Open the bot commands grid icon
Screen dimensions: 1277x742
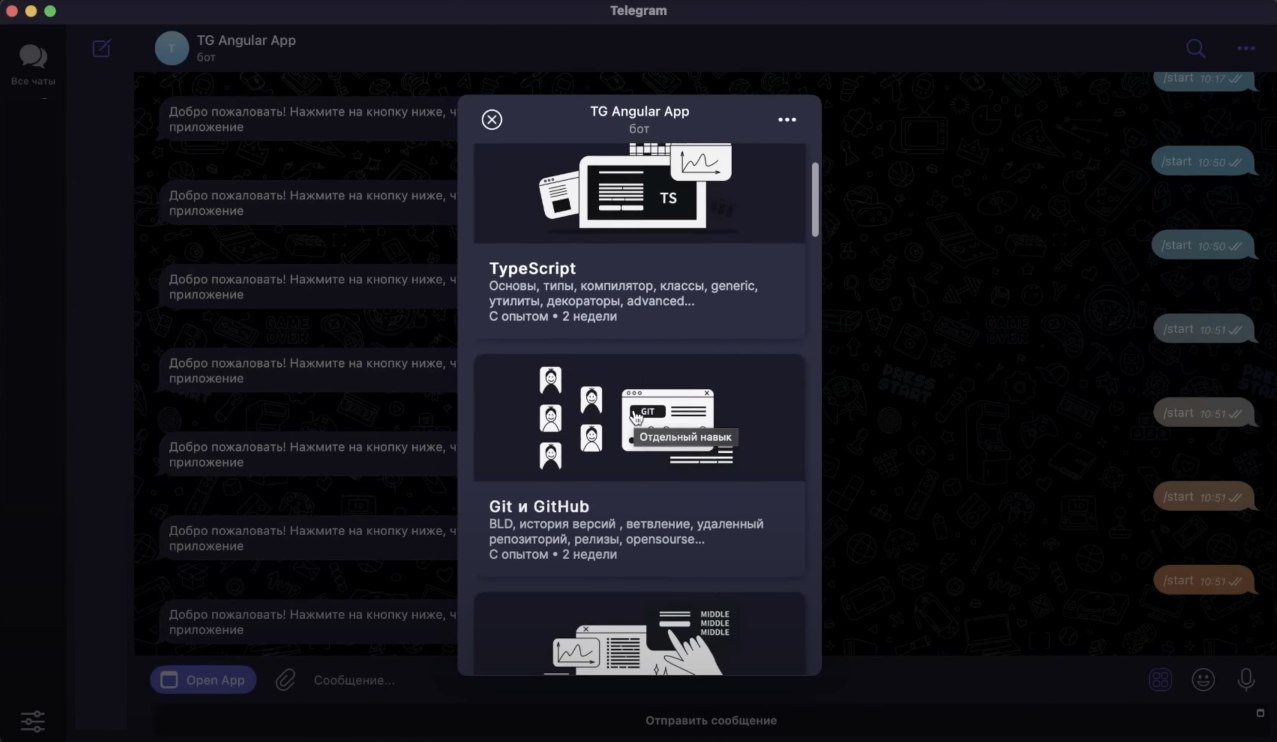pos(1160,680)
